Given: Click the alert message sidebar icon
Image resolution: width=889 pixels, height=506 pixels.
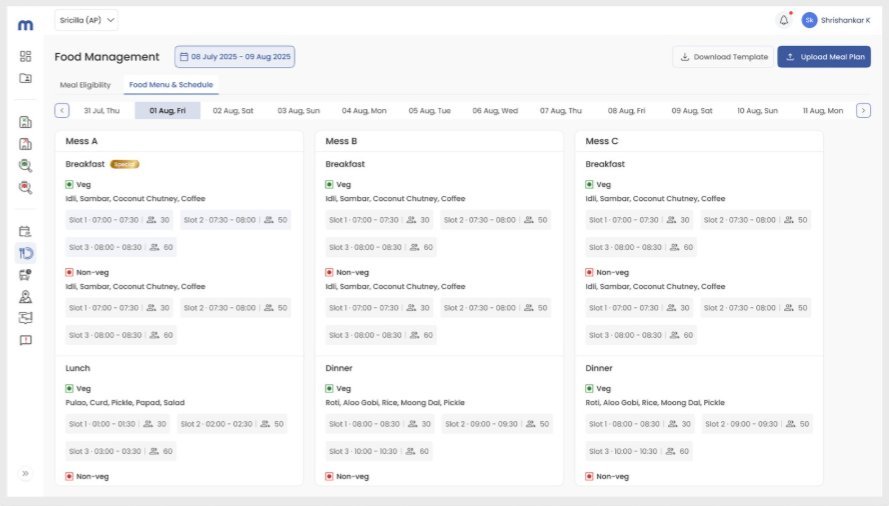Looking at the screenshot, I should tap(26, 340).
